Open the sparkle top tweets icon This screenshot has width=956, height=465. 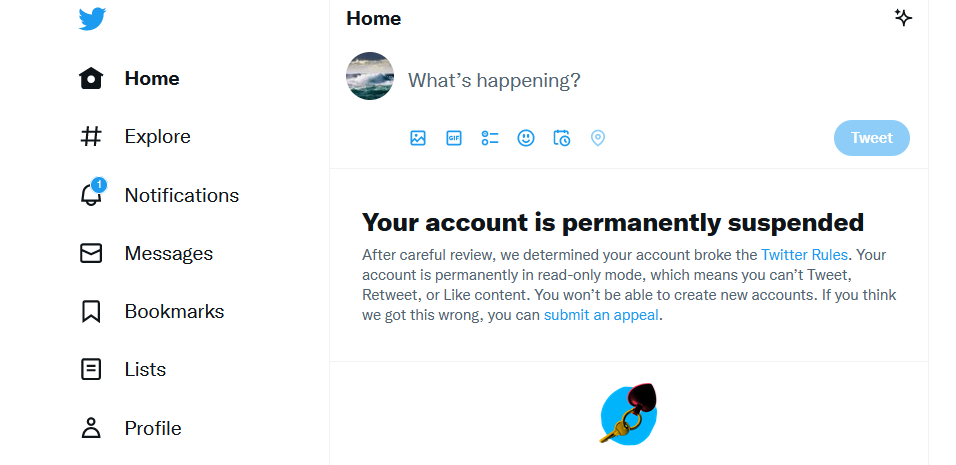903,18
